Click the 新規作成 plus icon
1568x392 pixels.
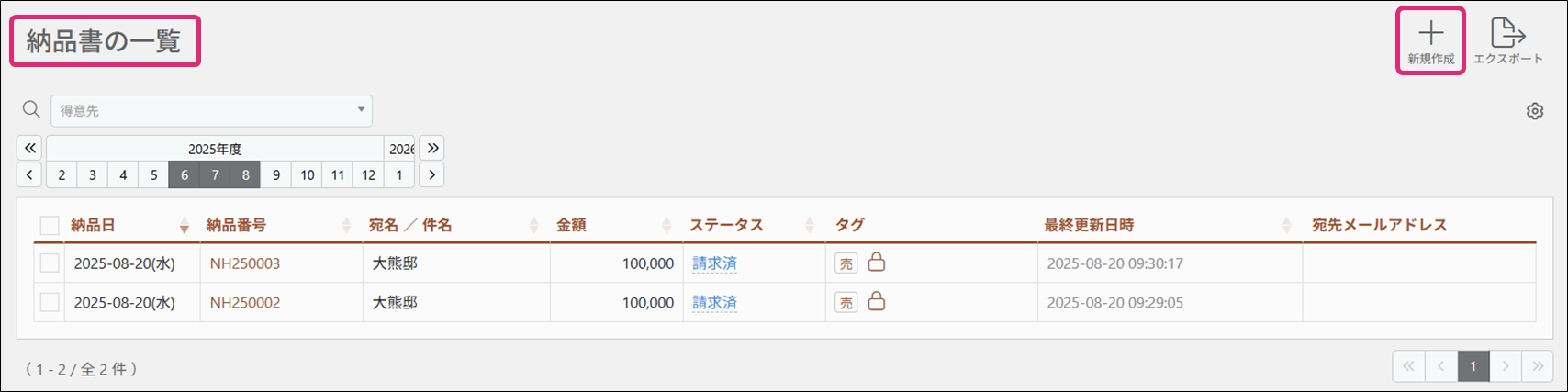pyautogui.click(x=1430, y=34)
